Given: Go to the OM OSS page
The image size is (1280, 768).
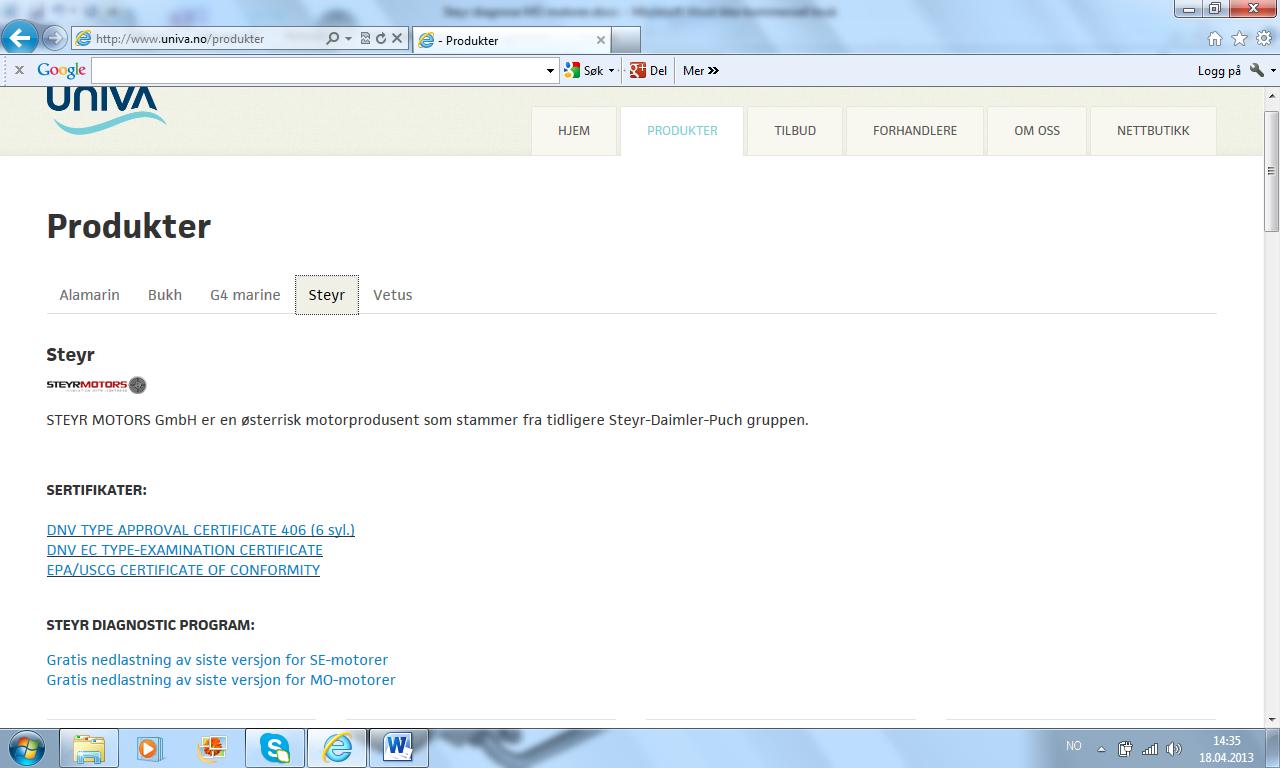Looking at the screenshot, I should (x=1037, y=131).
